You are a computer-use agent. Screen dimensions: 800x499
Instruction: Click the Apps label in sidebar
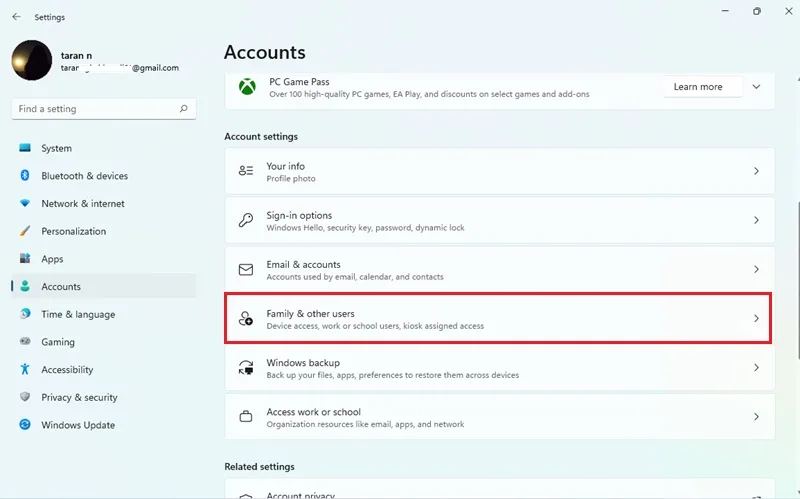click(52, 259)
